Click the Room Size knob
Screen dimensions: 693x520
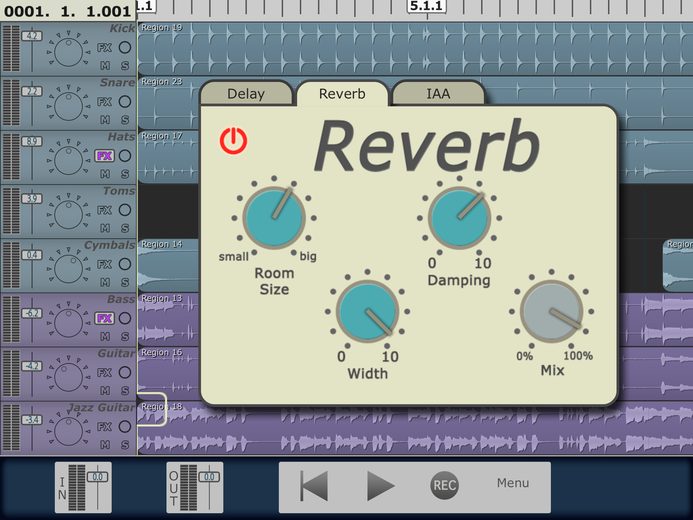pos(274,218)
